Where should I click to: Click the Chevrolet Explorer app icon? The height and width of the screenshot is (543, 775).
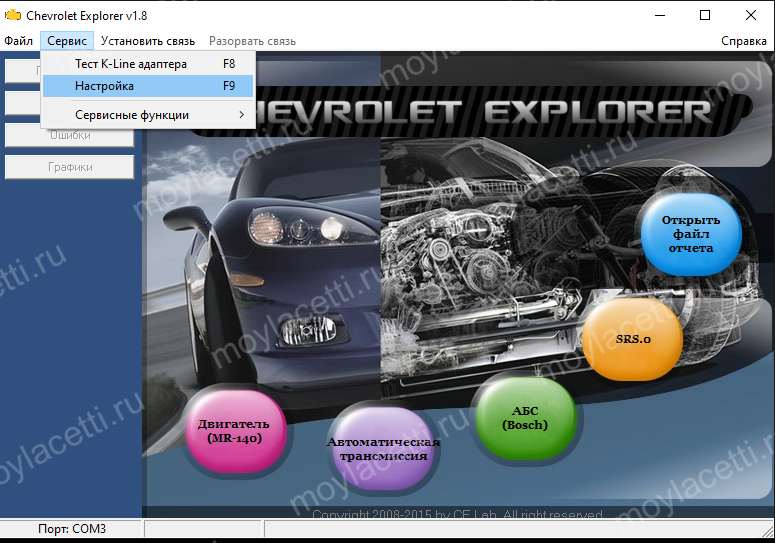12,15
